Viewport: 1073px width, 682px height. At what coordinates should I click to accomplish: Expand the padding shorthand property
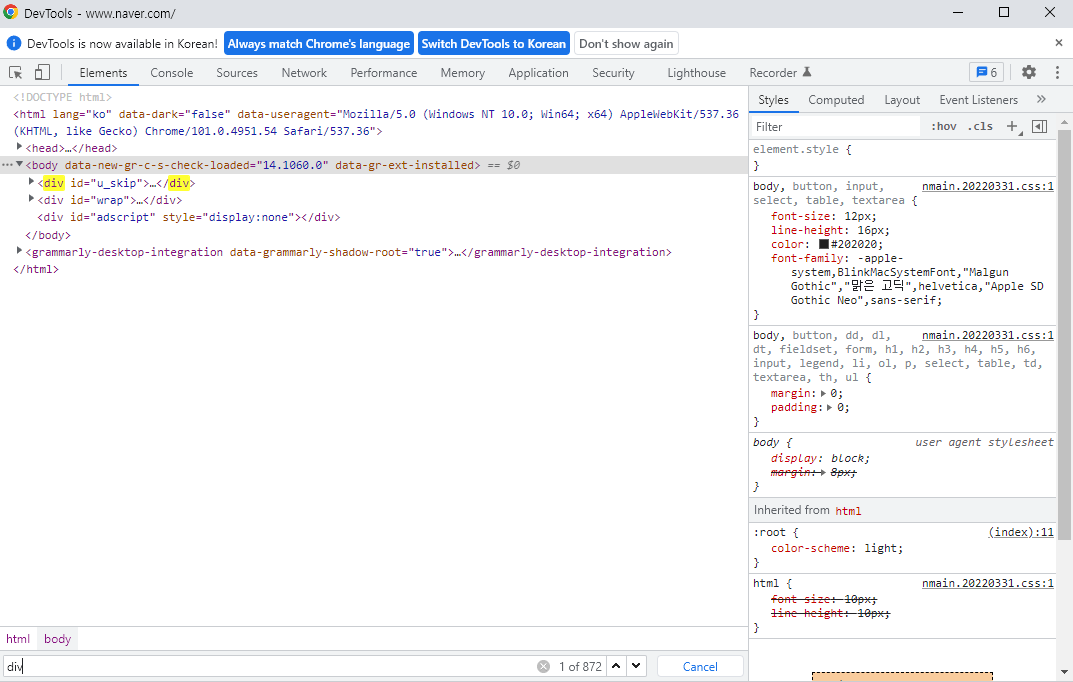(829, 408)
